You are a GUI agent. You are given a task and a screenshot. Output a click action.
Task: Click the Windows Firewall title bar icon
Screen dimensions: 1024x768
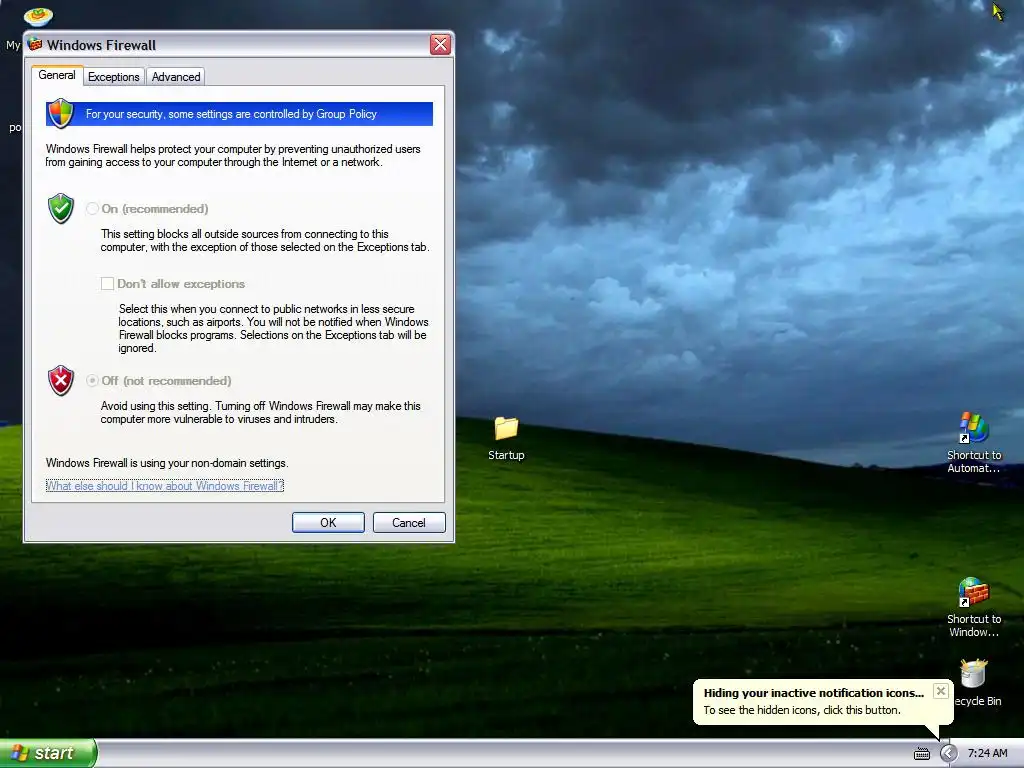click(35, 44)
